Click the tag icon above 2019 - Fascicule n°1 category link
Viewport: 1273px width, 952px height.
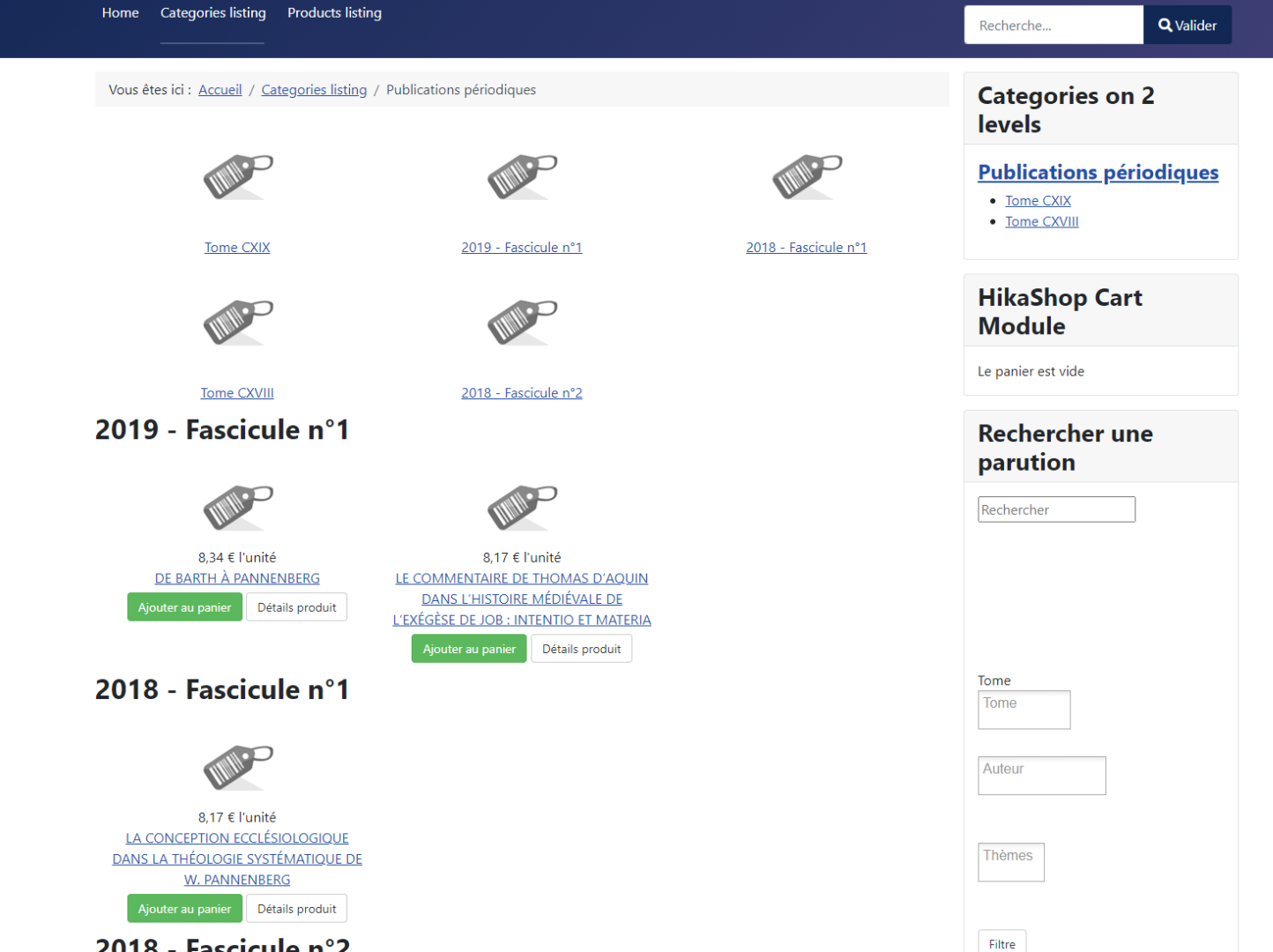[522, 176]
